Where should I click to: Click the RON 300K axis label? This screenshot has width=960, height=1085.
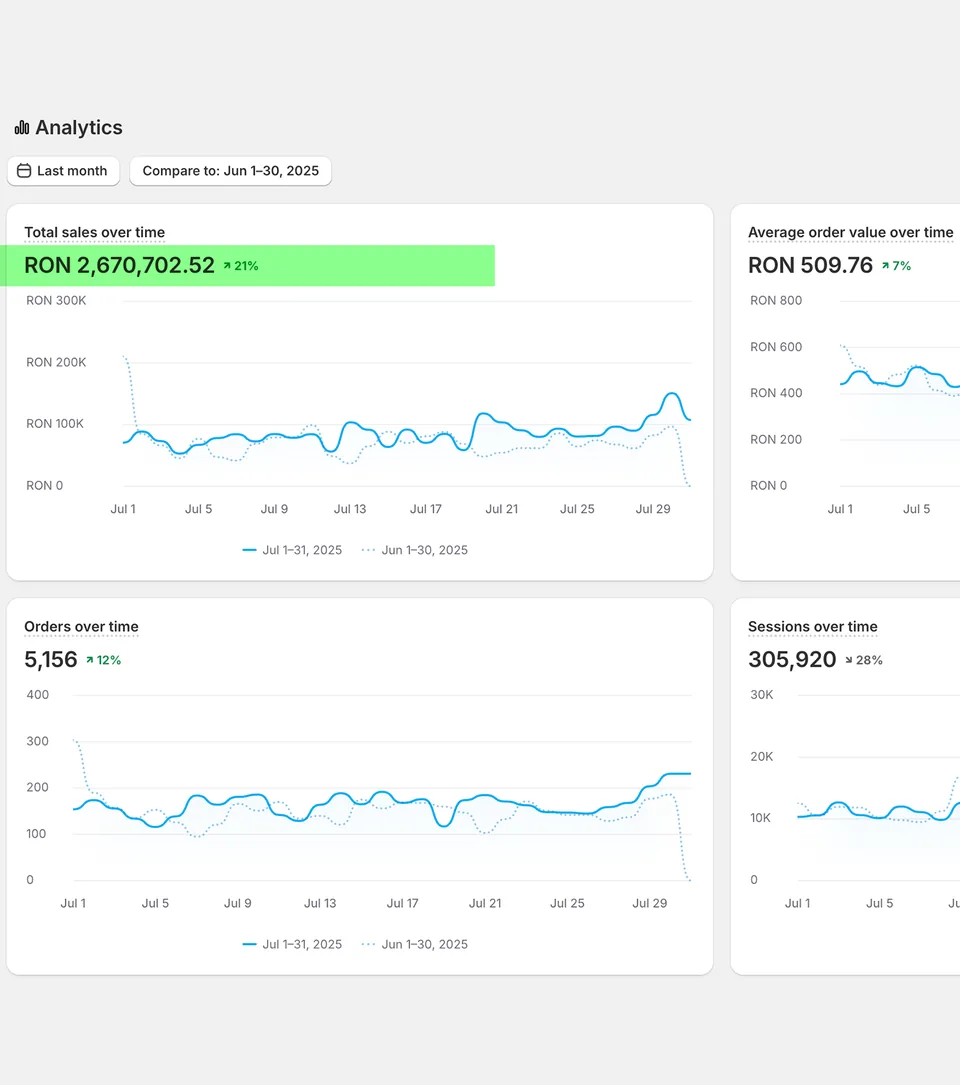pos(56,300)
